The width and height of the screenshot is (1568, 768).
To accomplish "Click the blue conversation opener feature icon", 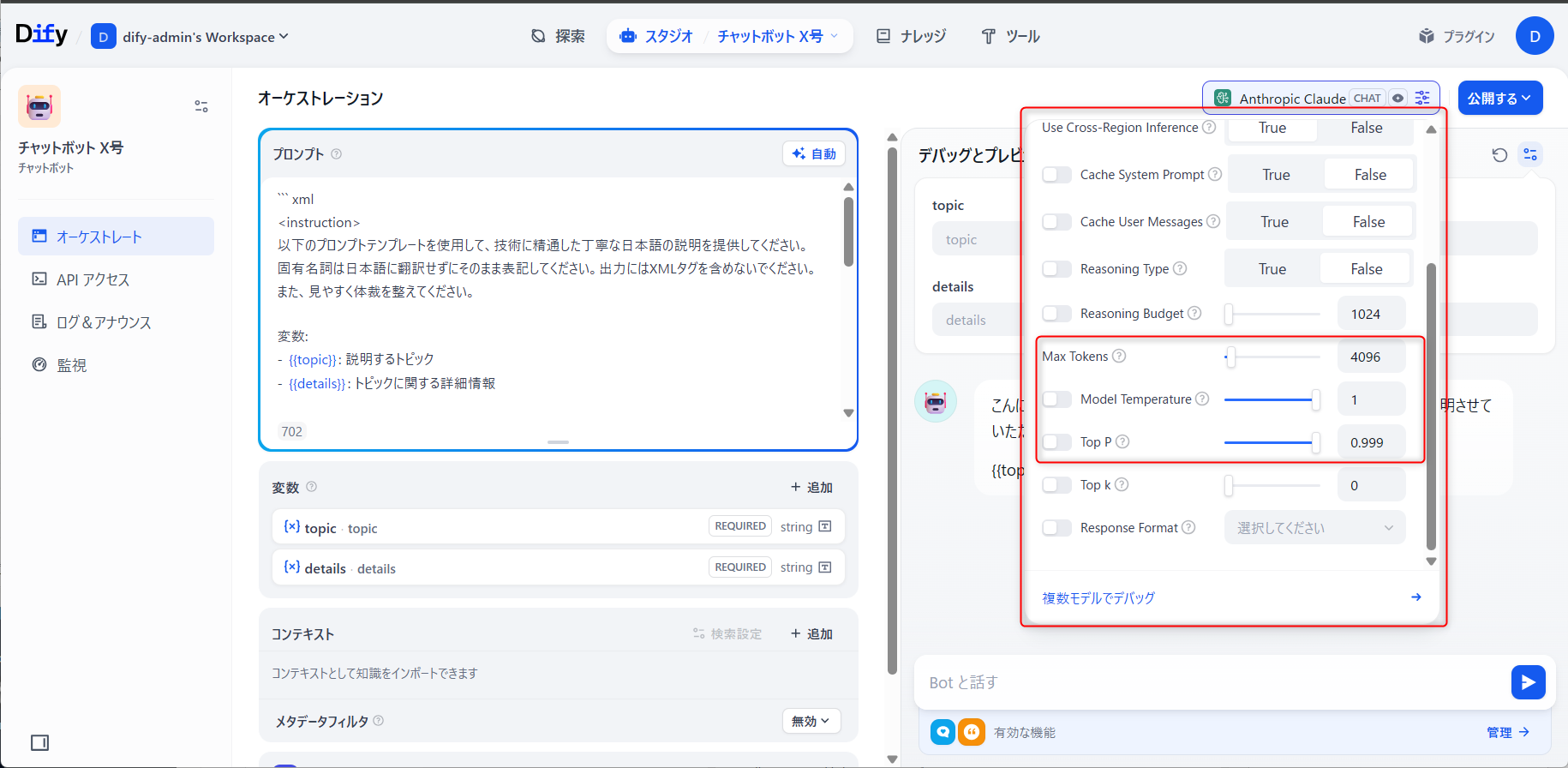I will pyautogui.click(x=943, y=732).
